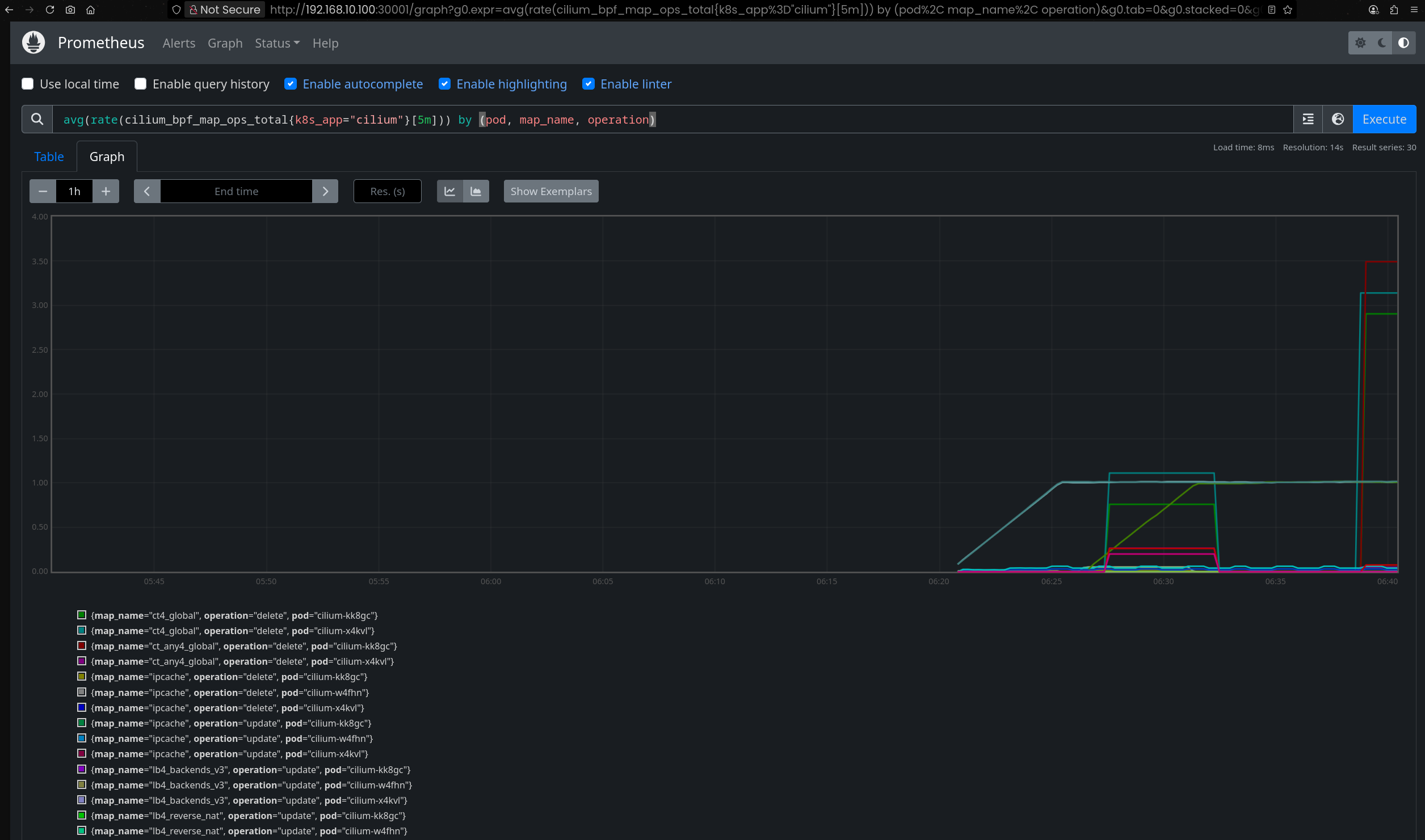This screenshot has width=1425, height=840.
Task: Click the Show Exemplars button
Action: coord(551,191)
